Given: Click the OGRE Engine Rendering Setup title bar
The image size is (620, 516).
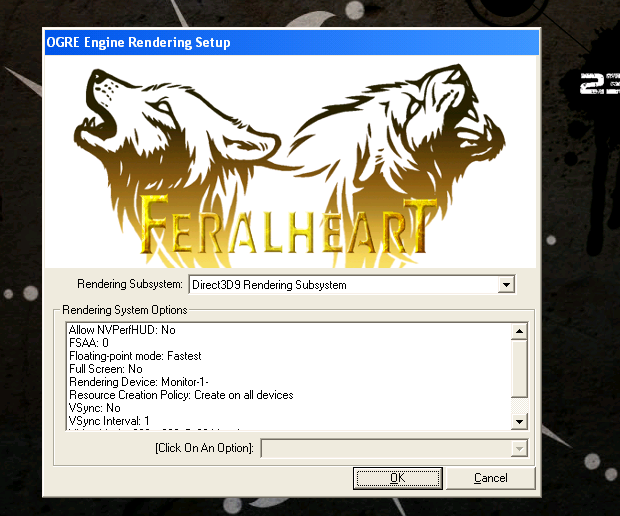Looking at the screenshot, I should tap(292, 42).
